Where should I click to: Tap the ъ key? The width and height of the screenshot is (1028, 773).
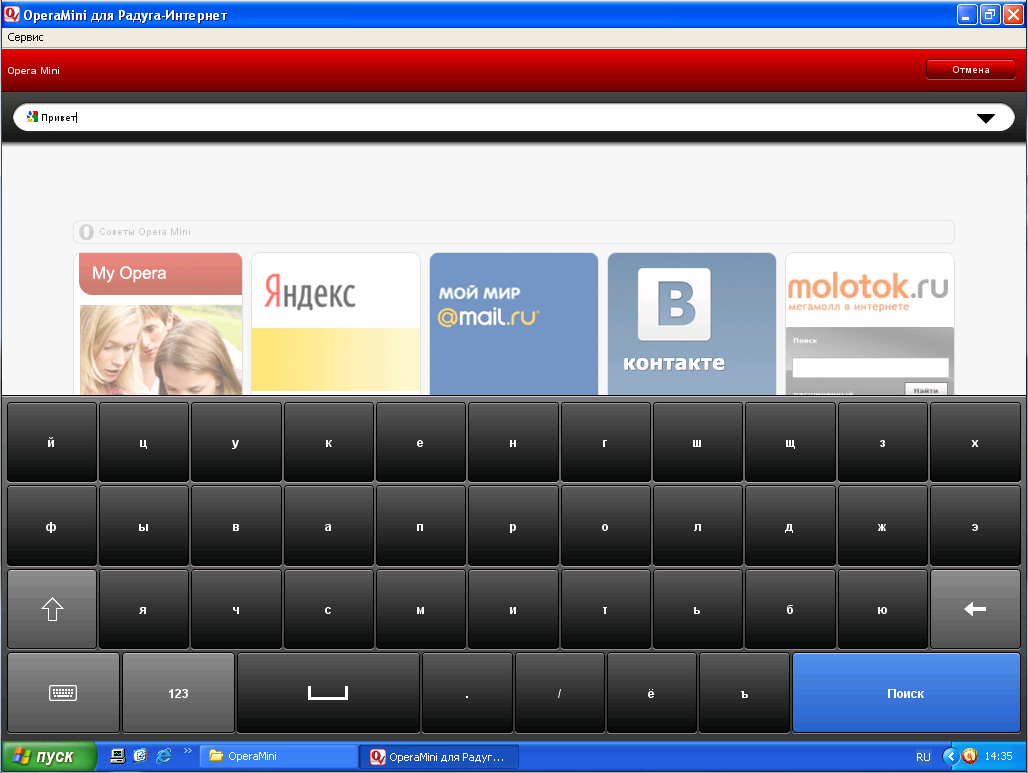[744, 693]
